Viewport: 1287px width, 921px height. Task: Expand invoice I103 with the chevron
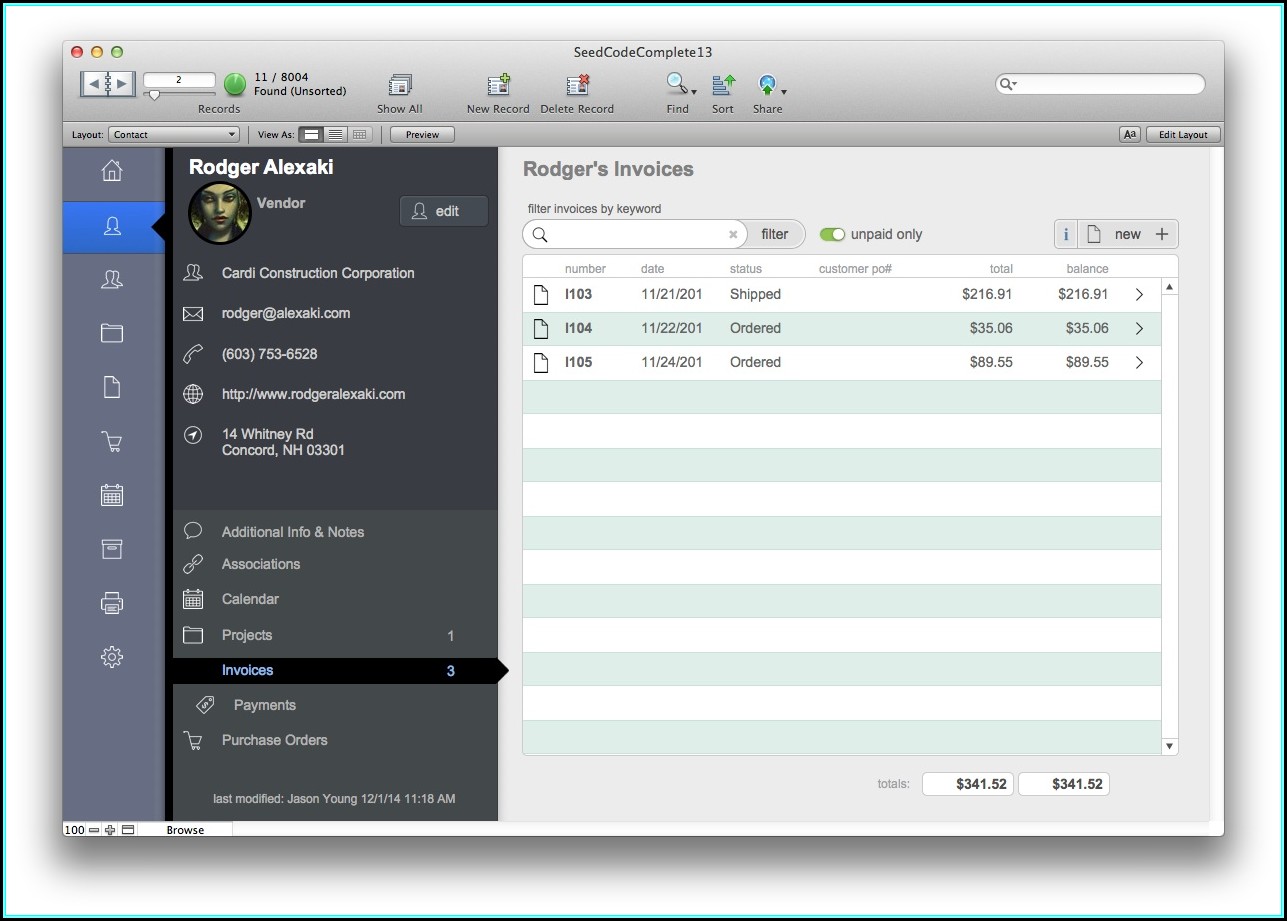click(x=1139, y=295)
